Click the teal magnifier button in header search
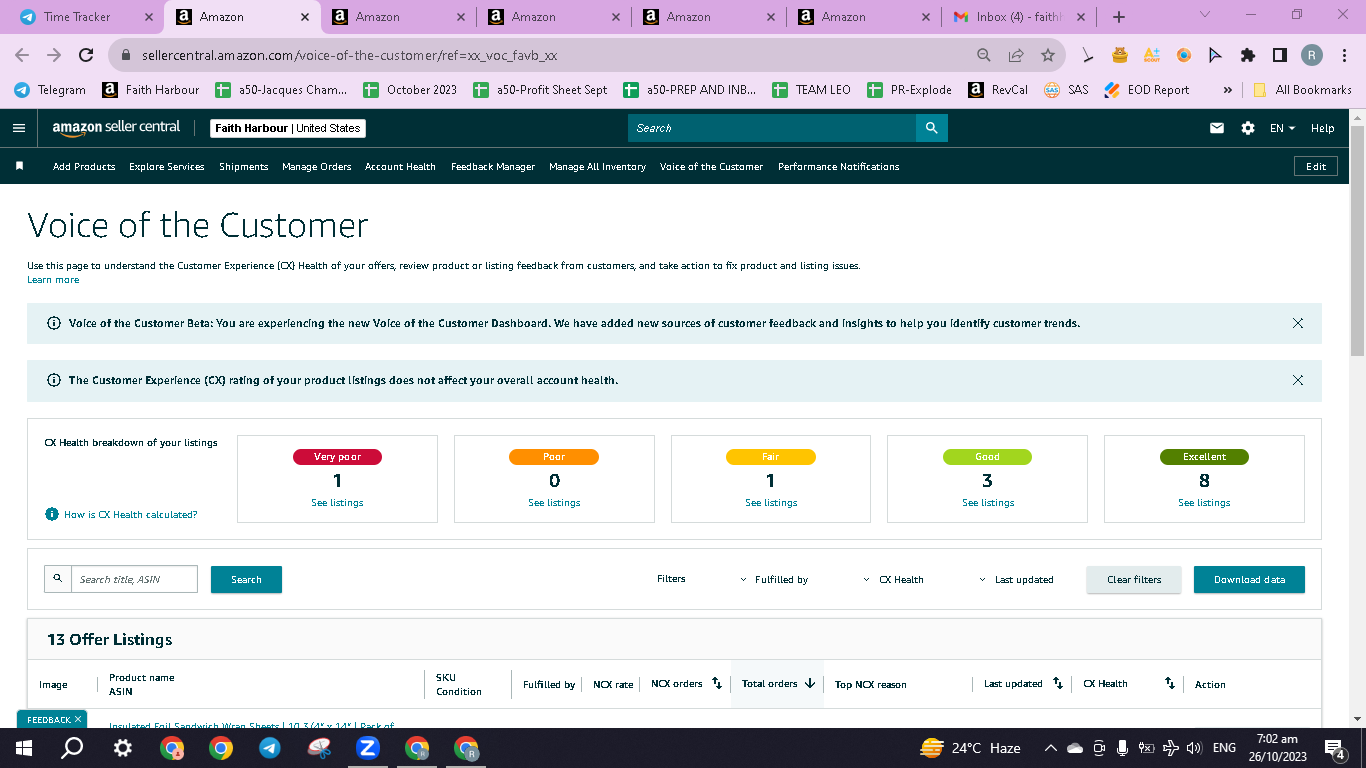This screenshot has height=768, width=1366. coord(931,128)
